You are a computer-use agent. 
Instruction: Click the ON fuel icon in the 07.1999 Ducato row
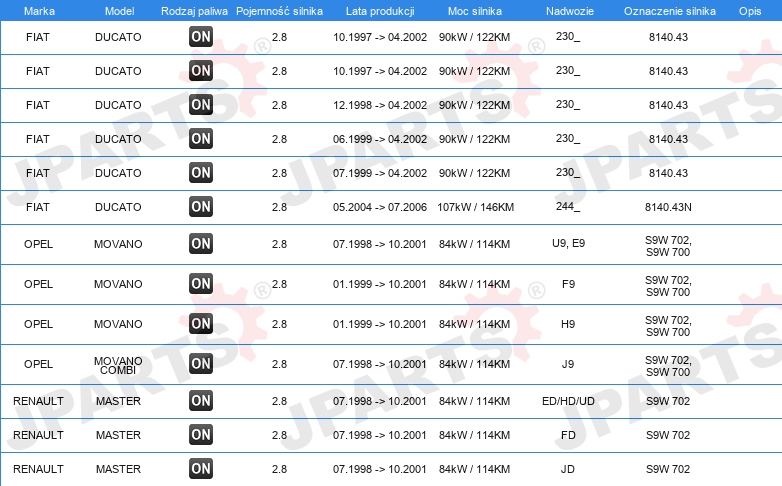coord(201,173)
